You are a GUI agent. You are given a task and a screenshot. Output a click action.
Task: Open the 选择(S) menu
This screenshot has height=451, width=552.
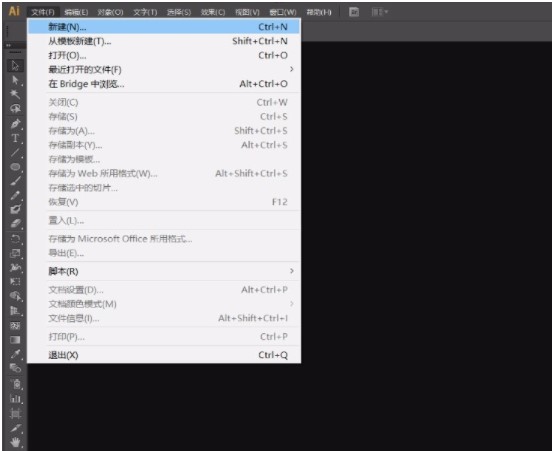179,12
